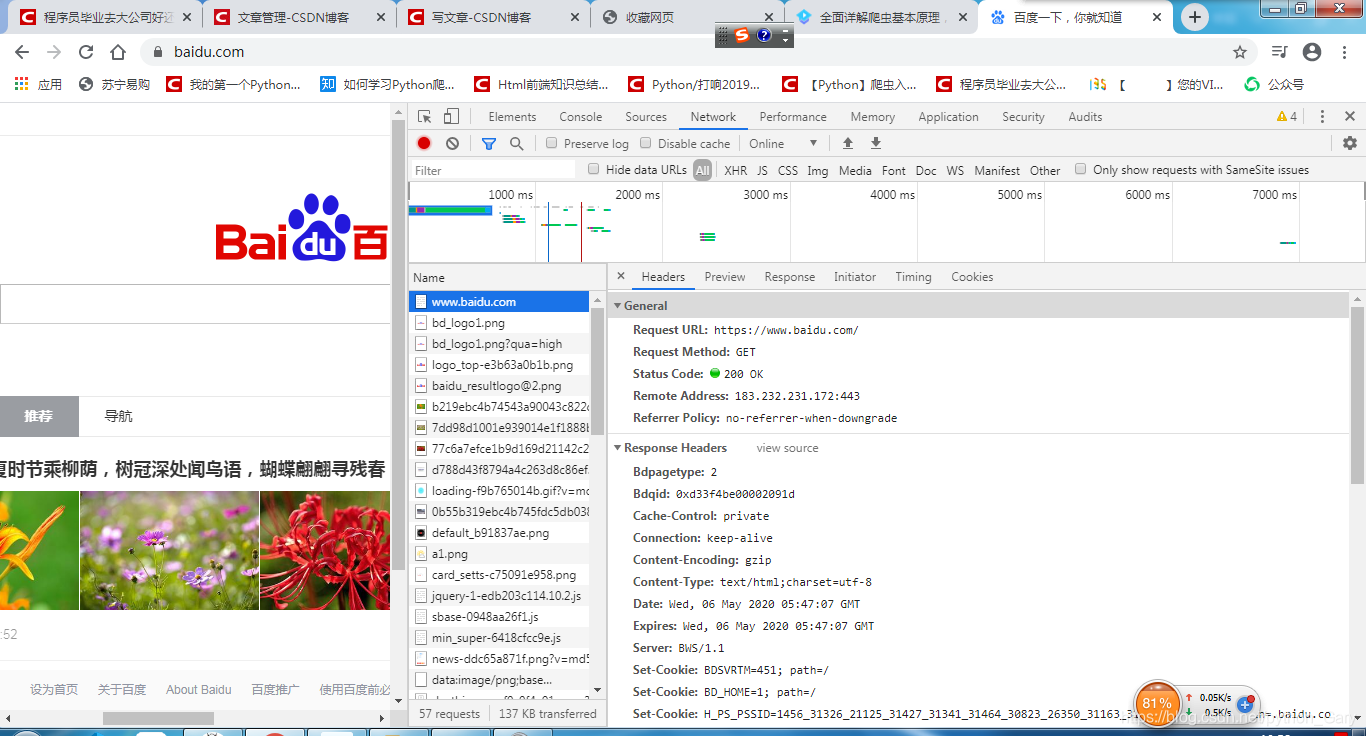Switch to the Sources panel tab
The height and width of the screenshot is (736, 1366).
pos(646,117)
